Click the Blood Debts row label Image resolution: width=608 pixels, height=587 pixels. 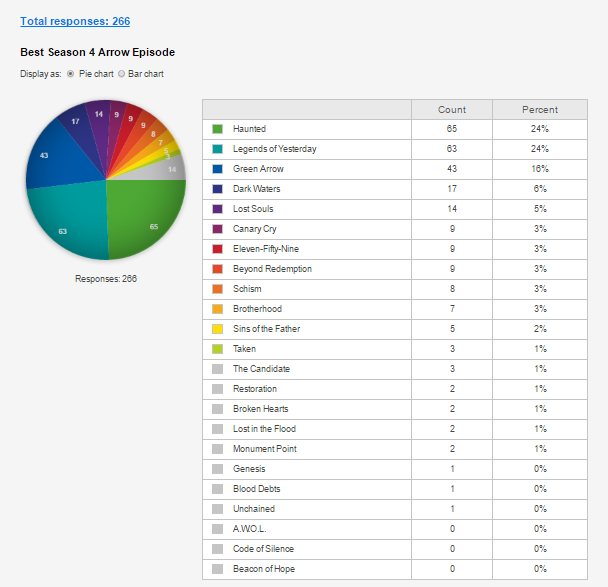[x=257, y=489]
